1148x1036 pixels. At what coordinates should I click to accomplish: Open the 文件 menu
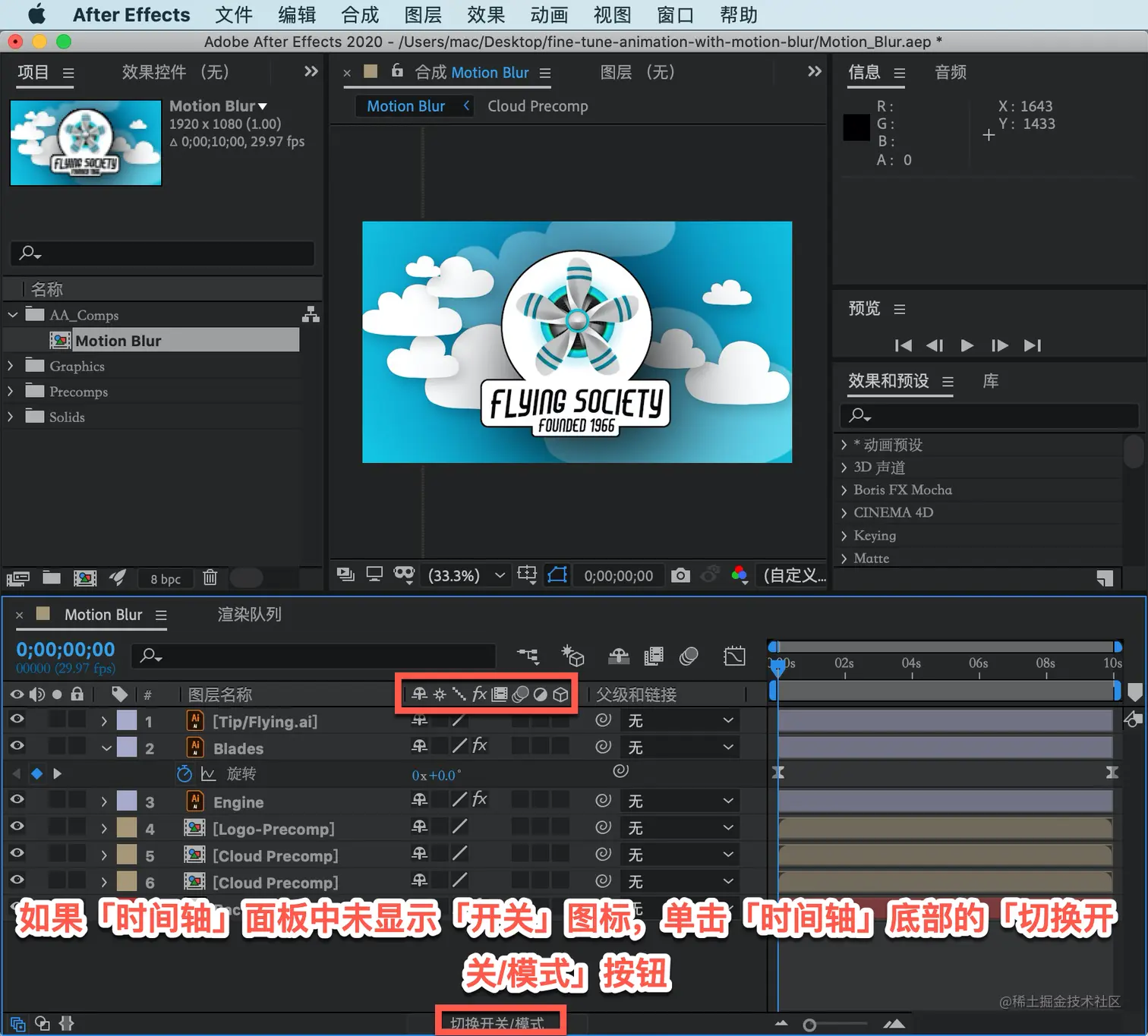(x=233, y=14)
